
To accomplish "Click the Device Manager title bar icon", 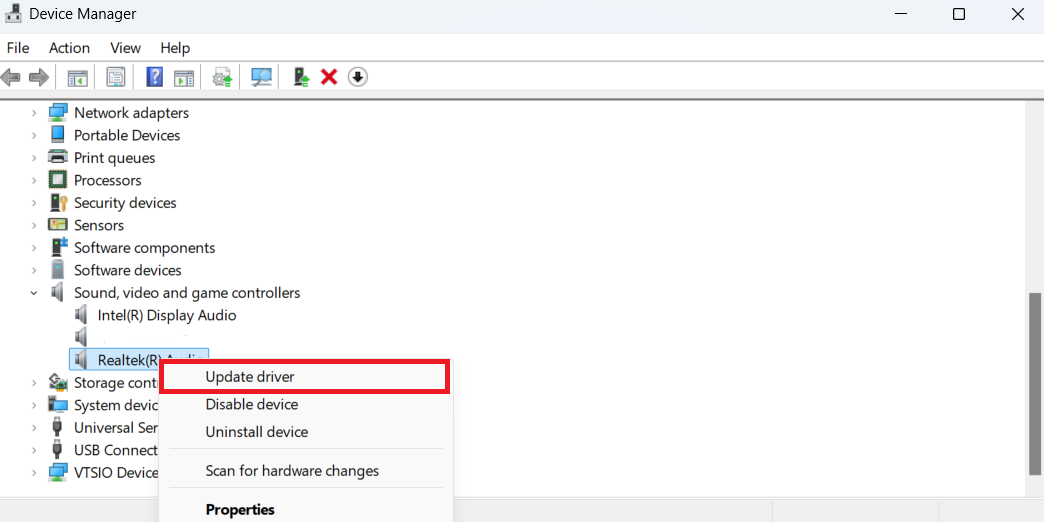I will click(13, 13).
